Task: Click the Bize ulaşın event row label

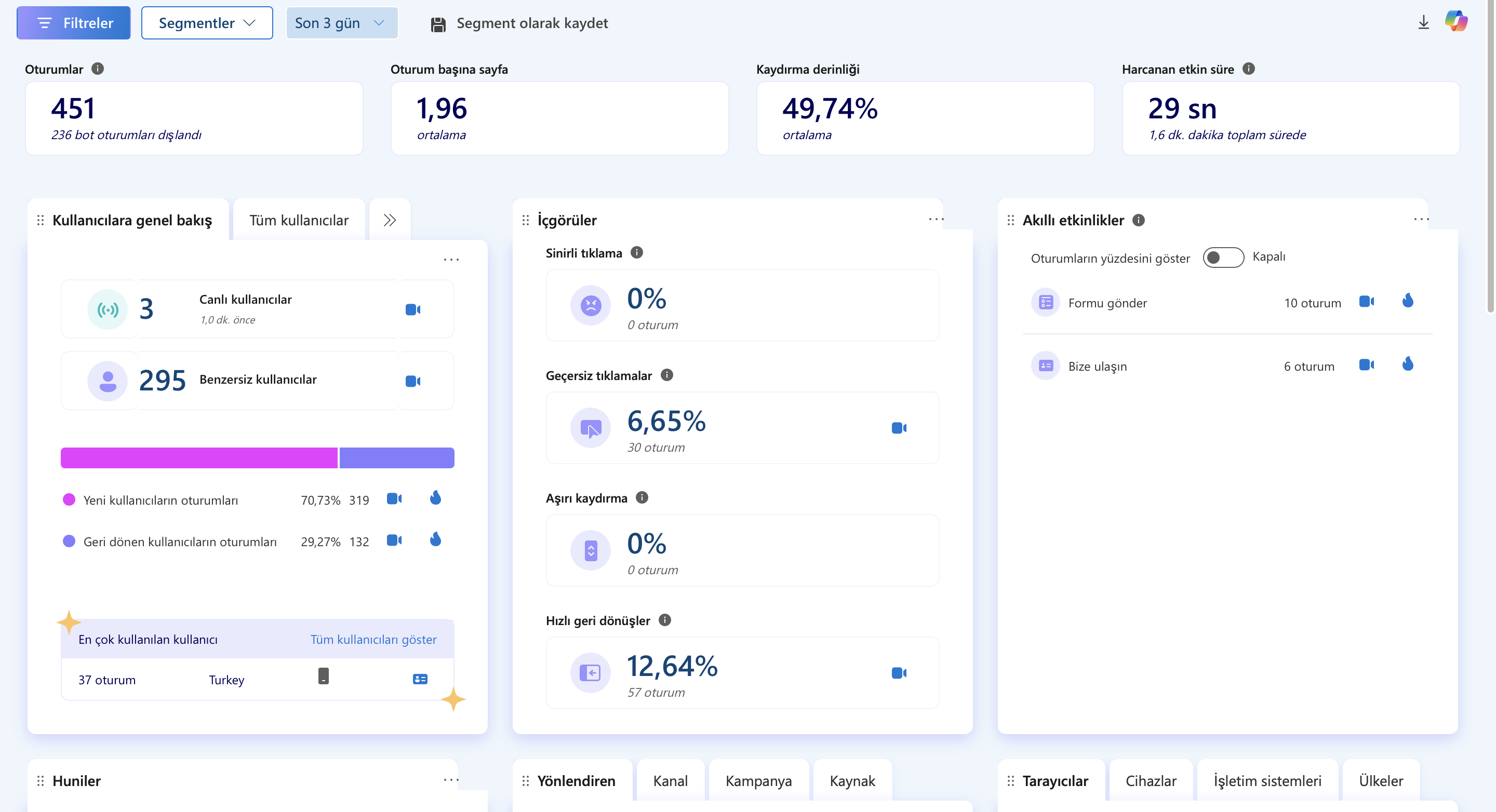Action: pyautogui.click(x=1098, y=366)
